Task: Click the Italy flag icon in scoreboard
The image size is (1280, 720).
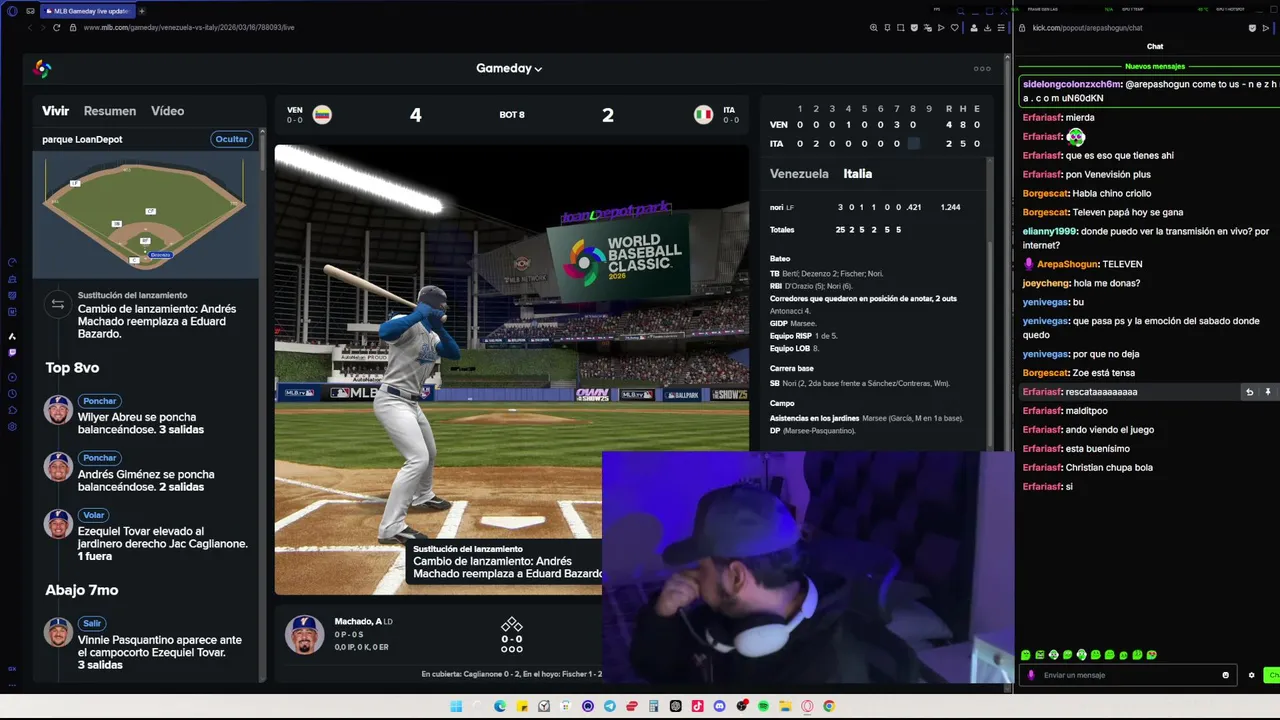Action: coord(703,114)
